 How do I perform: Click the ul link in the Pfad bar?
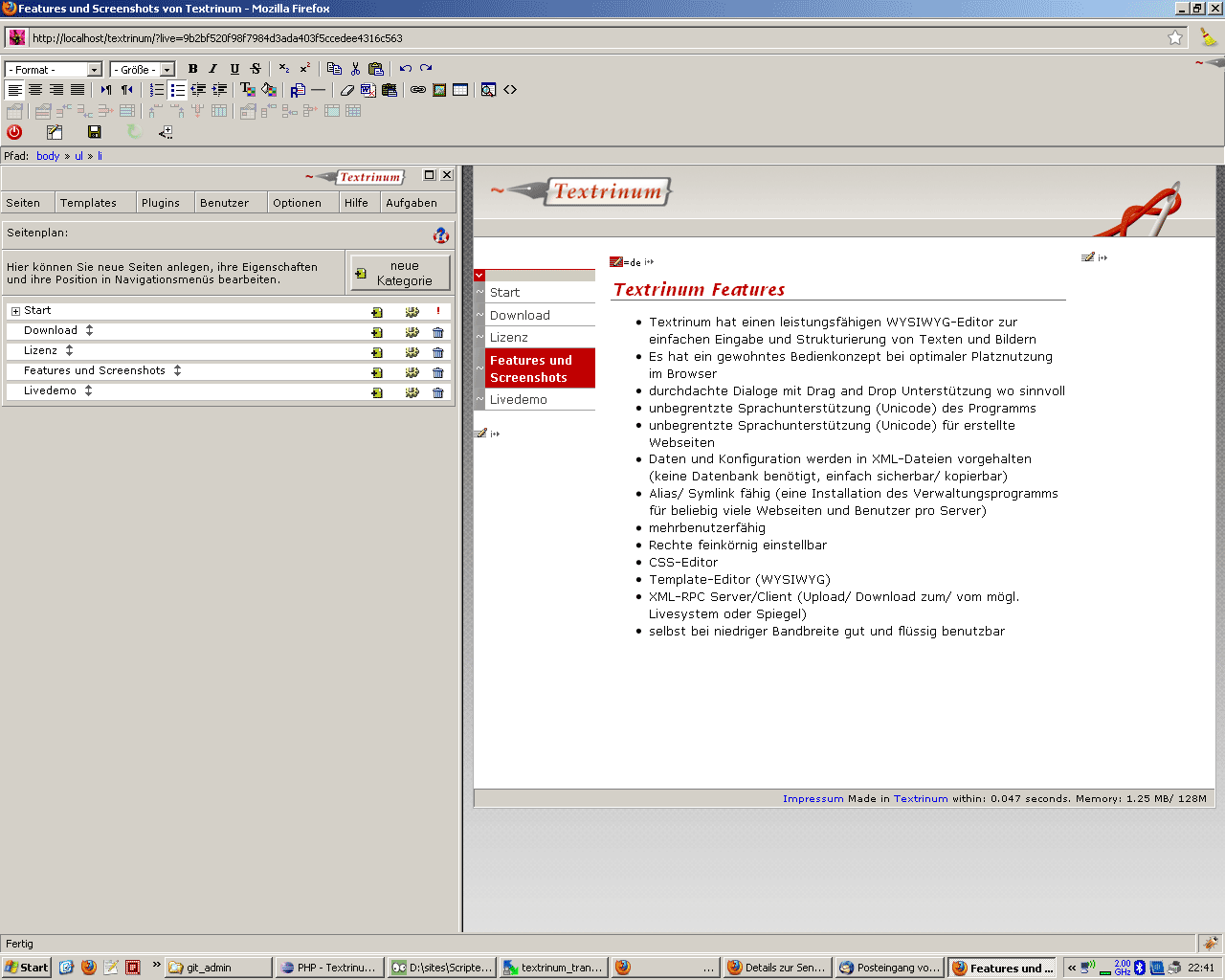point(78,156)
